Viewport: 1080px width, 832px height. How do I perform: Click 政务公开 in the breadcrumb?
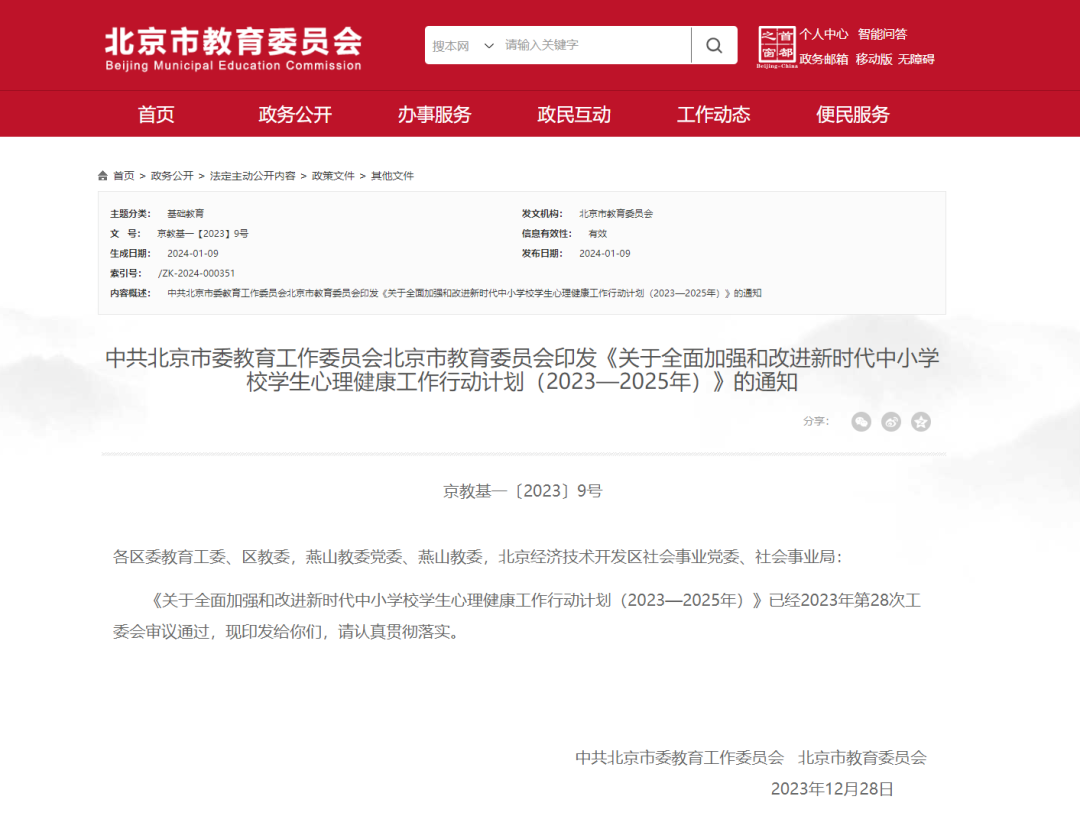[x=172, y=176]
